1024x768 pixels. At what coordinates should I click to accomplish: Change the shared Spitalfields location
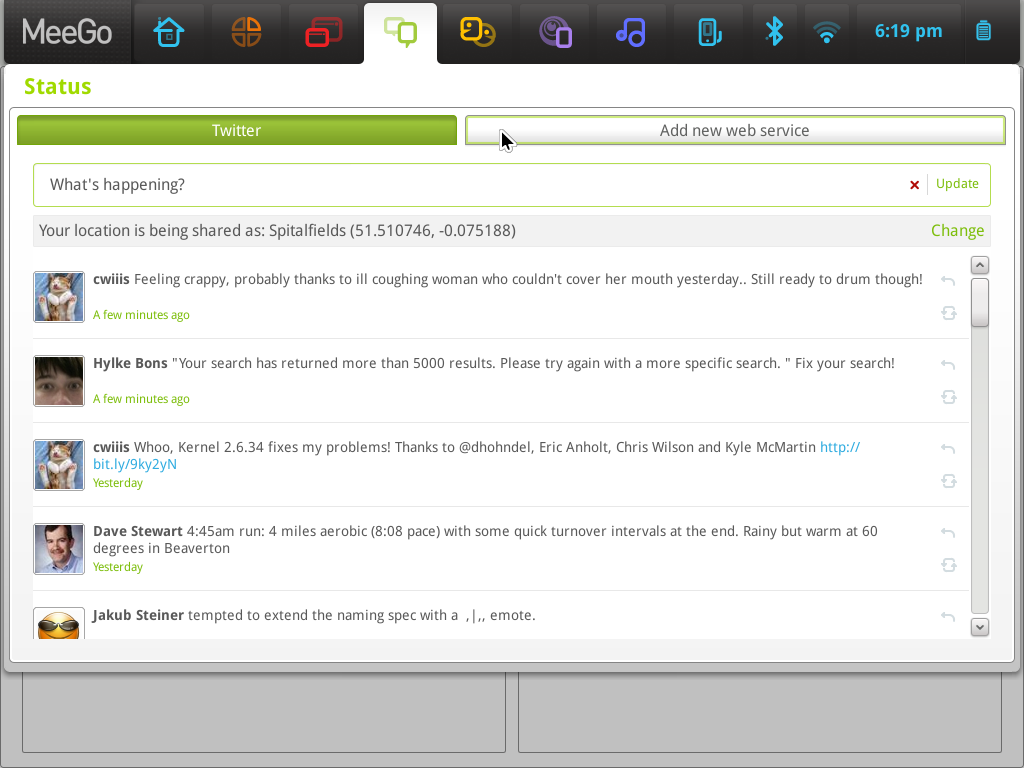pos(957,230)
